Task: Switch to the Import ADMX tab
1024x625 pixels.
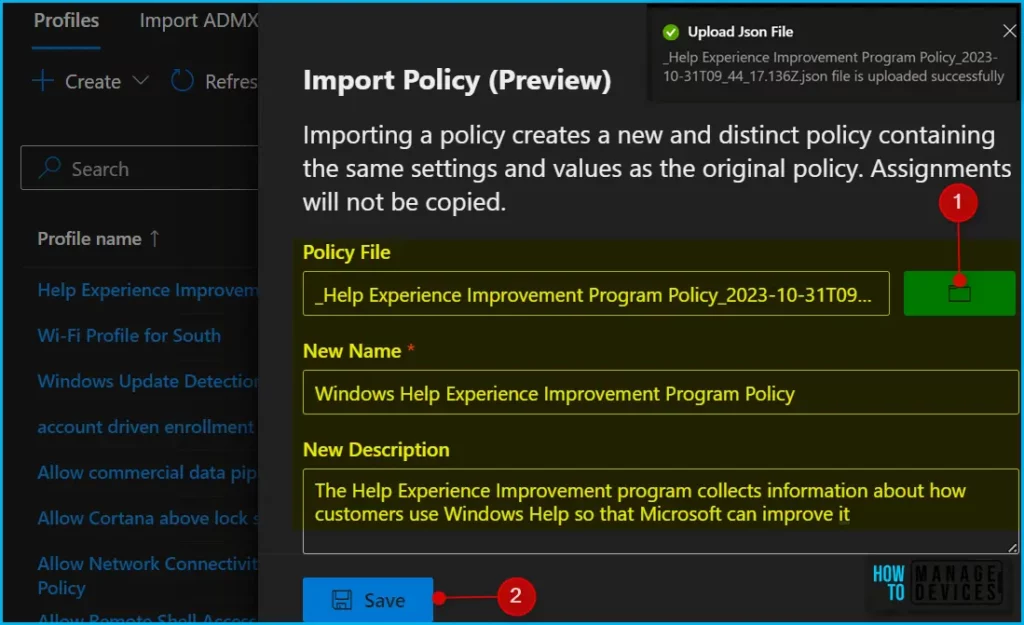Action: pos(199,20)
